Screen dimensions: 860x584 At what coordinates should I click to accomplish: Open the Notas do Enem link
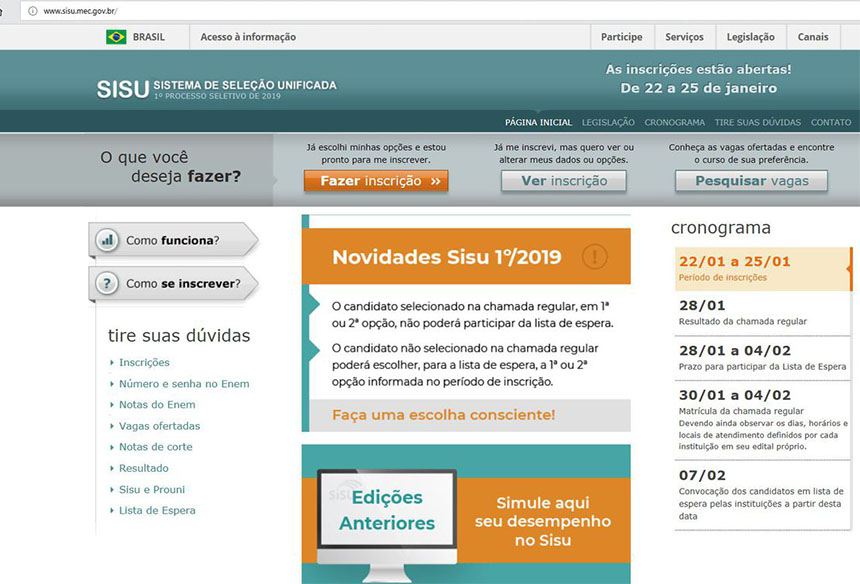(157, 405)
